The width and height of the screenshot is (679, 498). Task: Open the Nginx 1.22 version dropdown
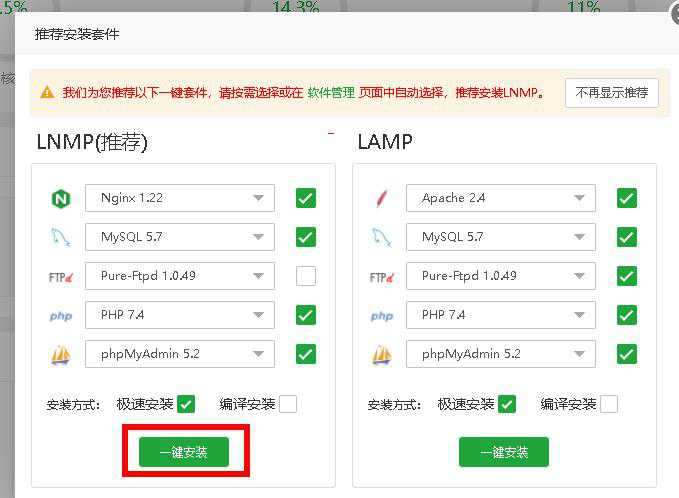[180, 198]
